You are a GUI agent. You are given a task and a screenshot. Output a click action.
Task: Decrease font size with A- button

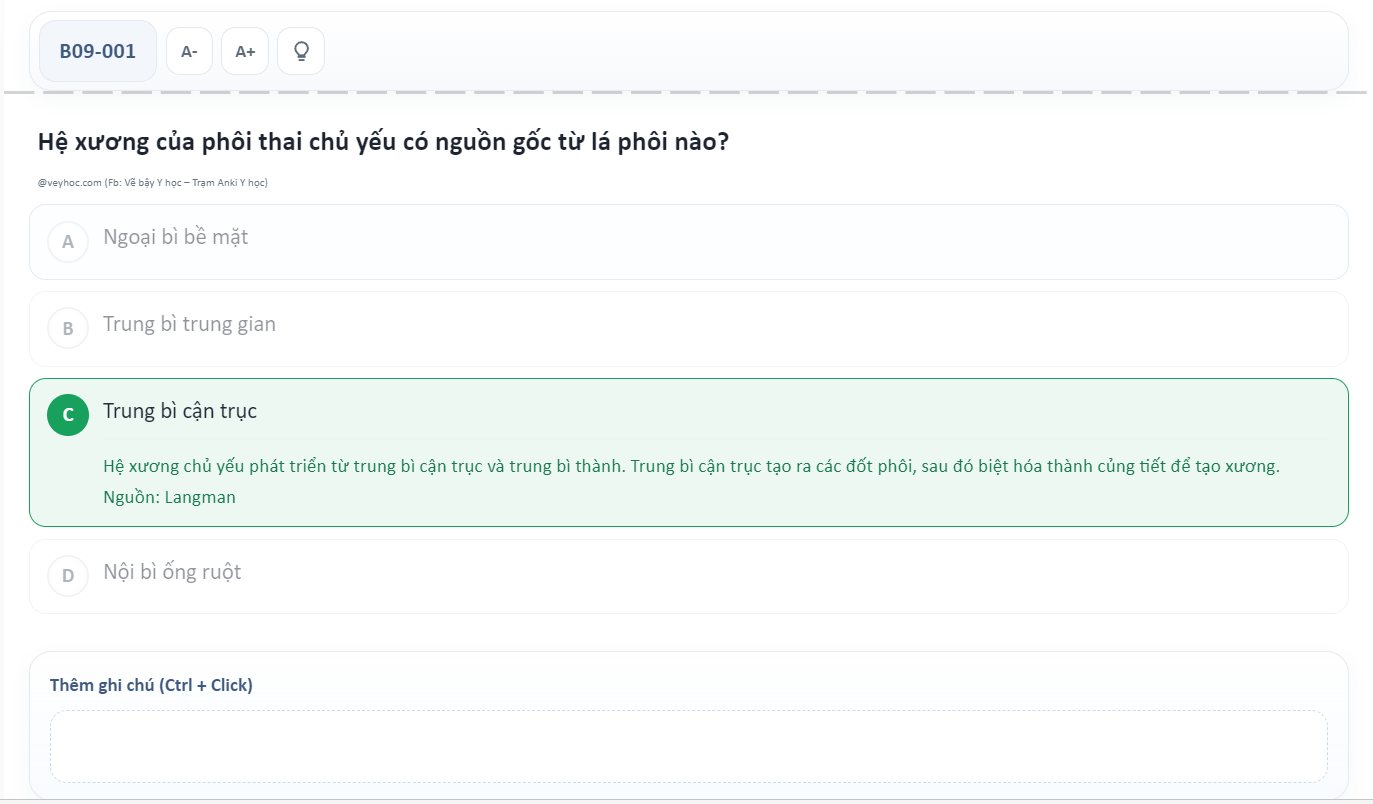click(189, 51)
